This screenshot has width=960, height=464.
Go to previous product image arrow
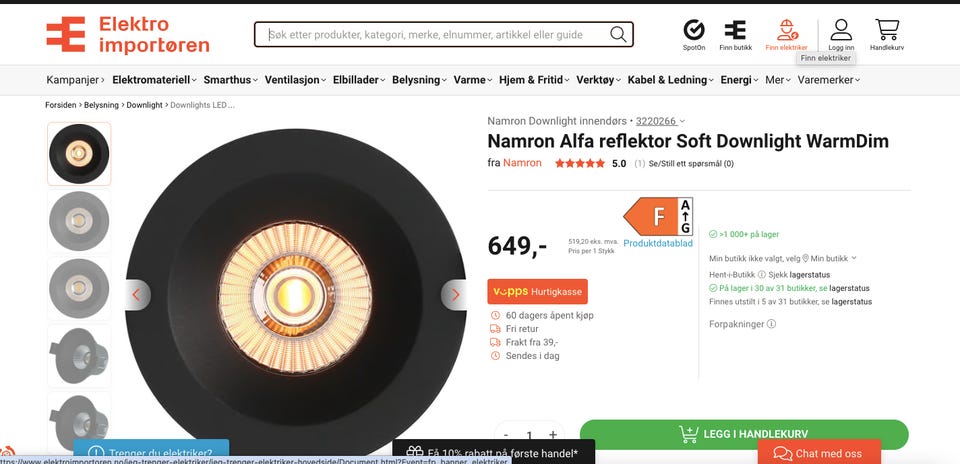click(x=137, y=295)
